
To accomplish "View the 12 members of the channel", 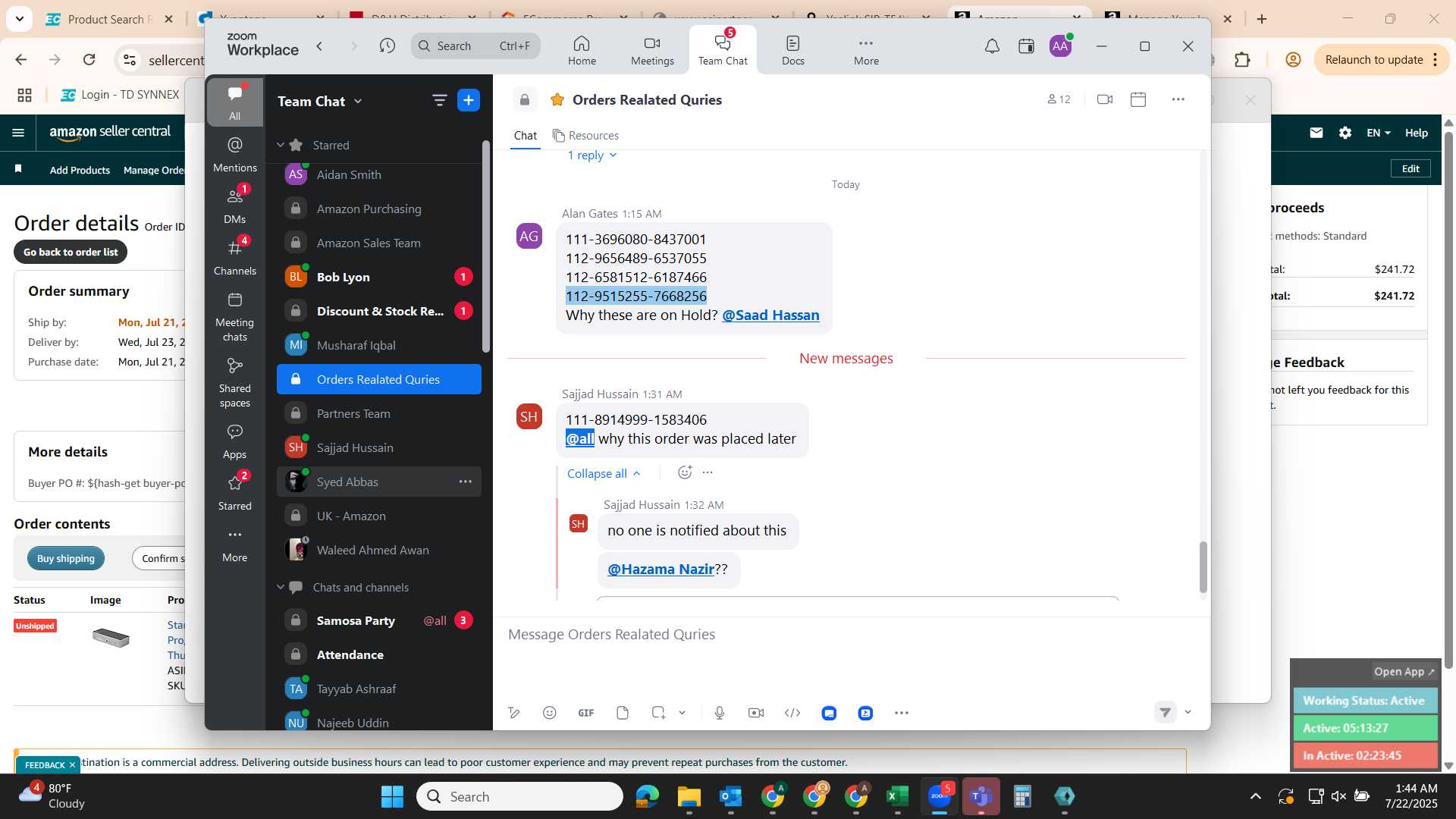I will (1059, 99).
